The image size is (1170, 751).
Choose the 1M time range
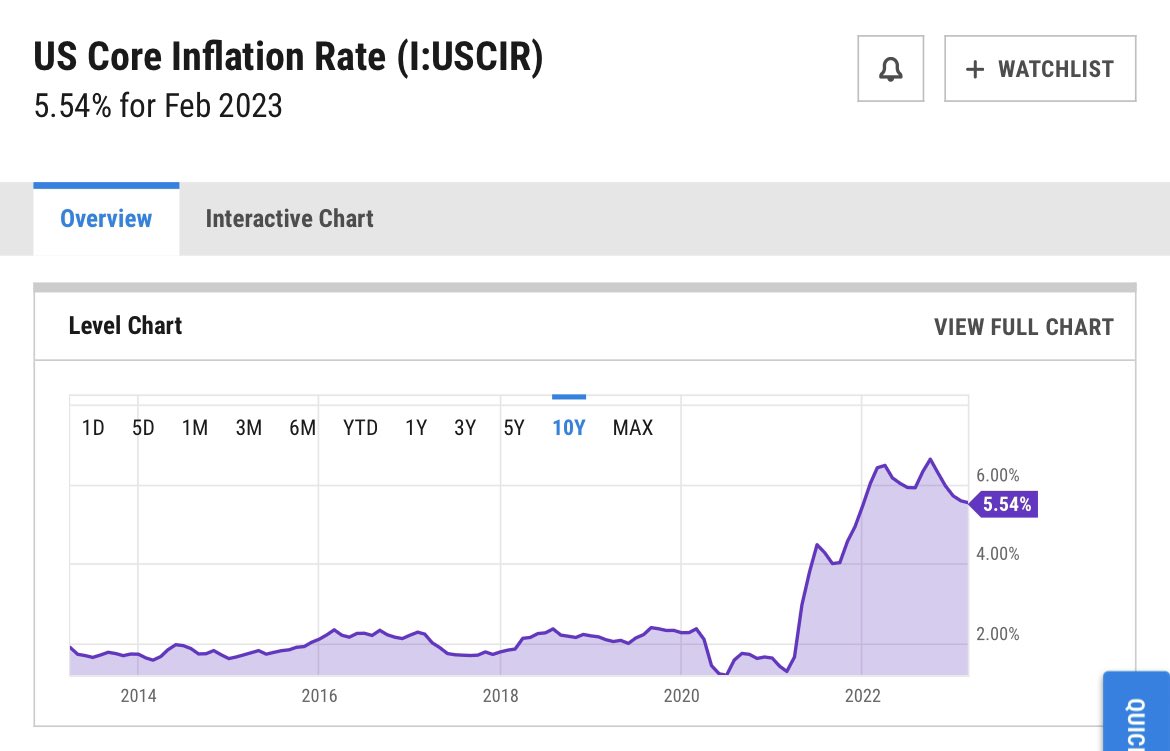tap(195, 428)
